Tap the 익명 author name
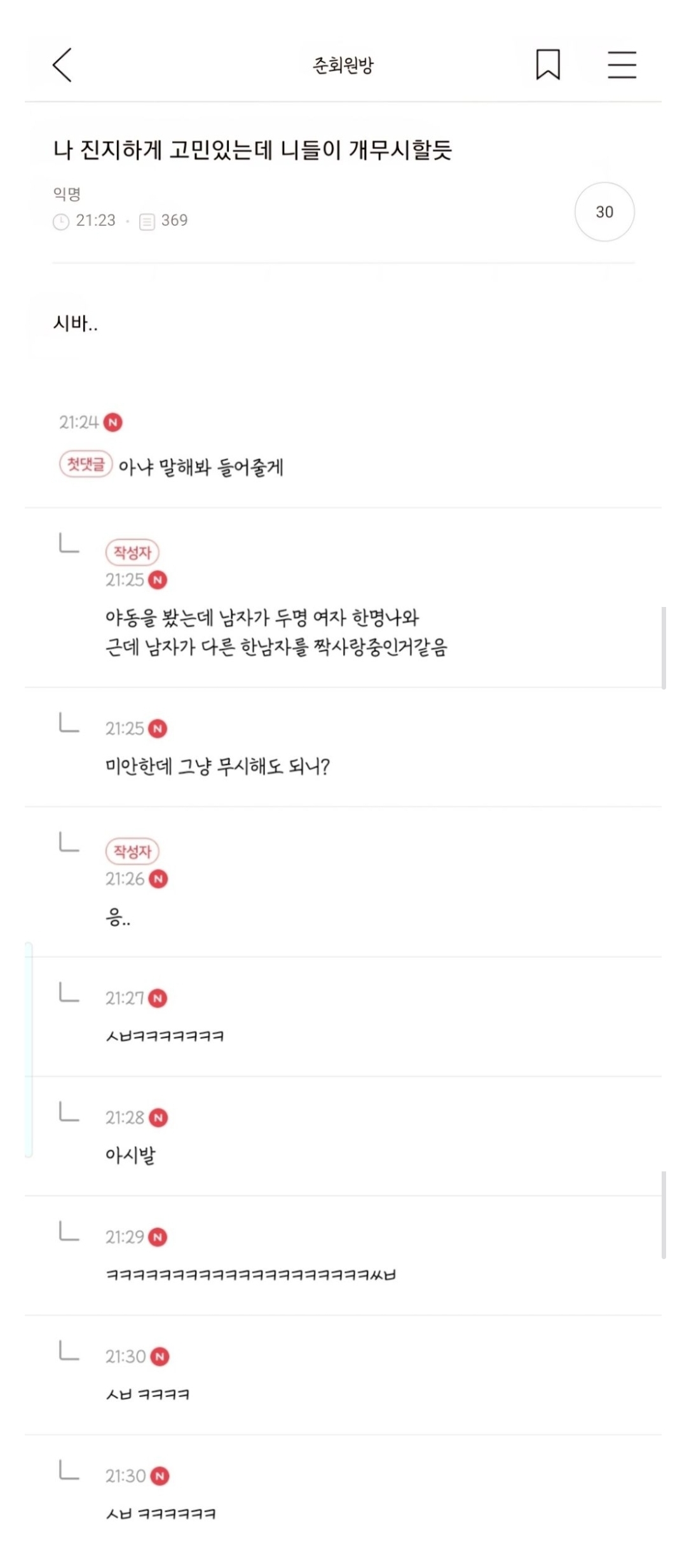The width and height of the screenshot is (682, 1568). [67, 194]
